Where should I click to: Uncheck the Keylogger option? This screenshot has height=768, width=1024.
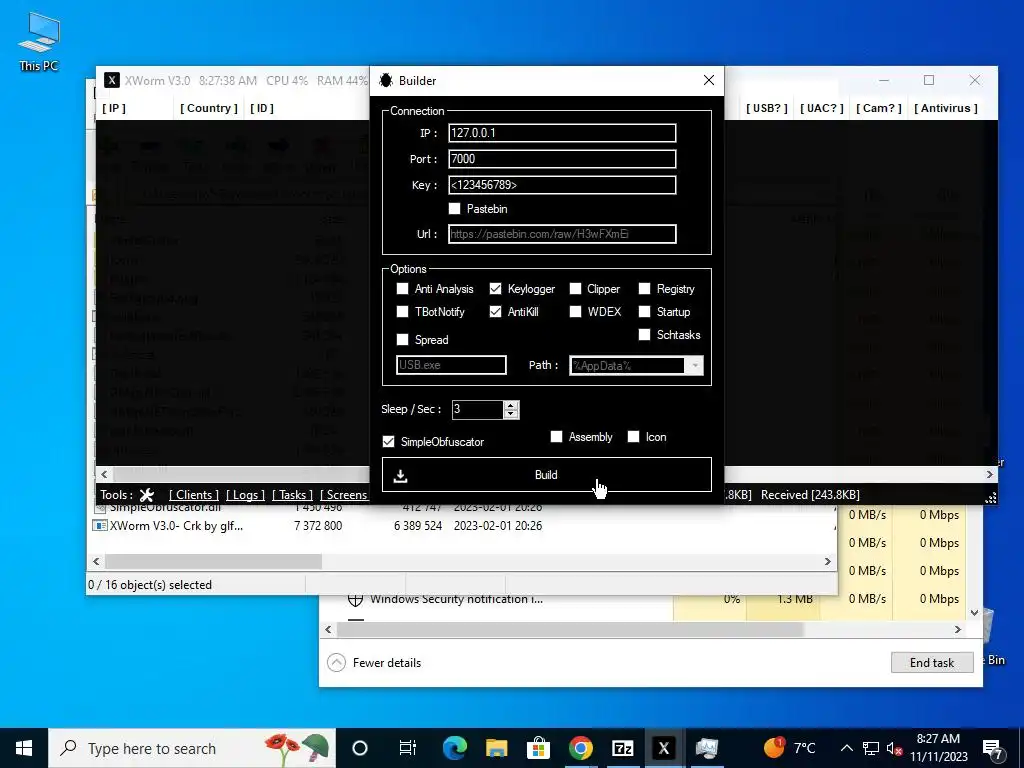coord(495,289)
